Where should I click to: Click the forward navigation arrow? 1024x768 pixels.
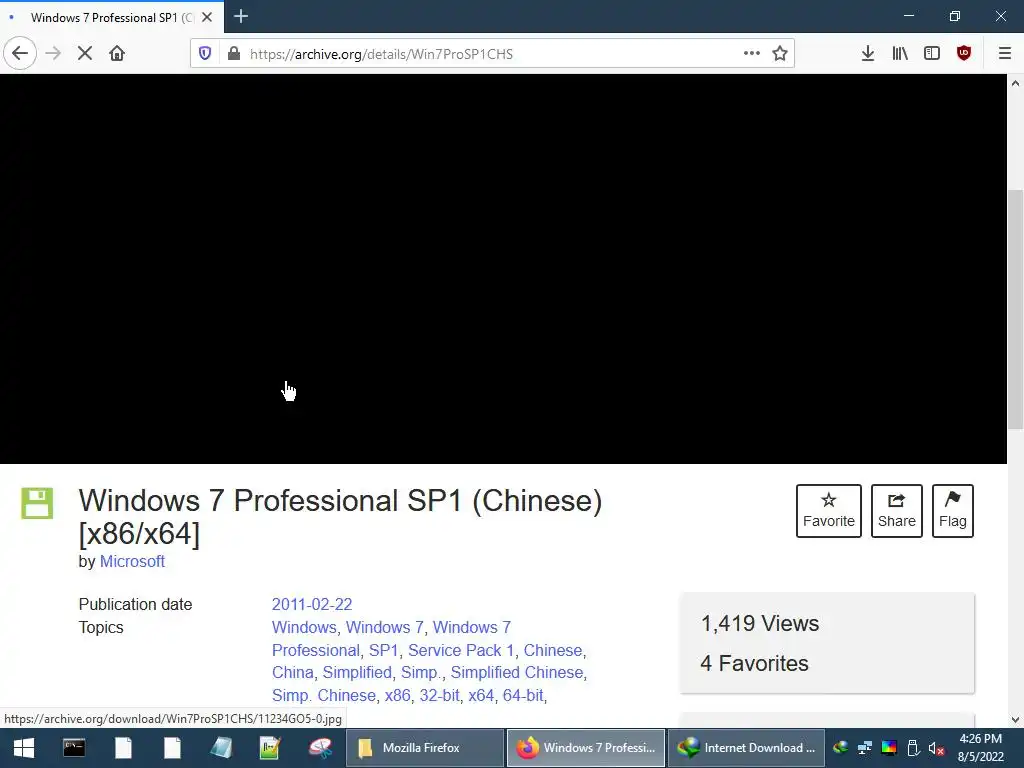coord(54,54)
